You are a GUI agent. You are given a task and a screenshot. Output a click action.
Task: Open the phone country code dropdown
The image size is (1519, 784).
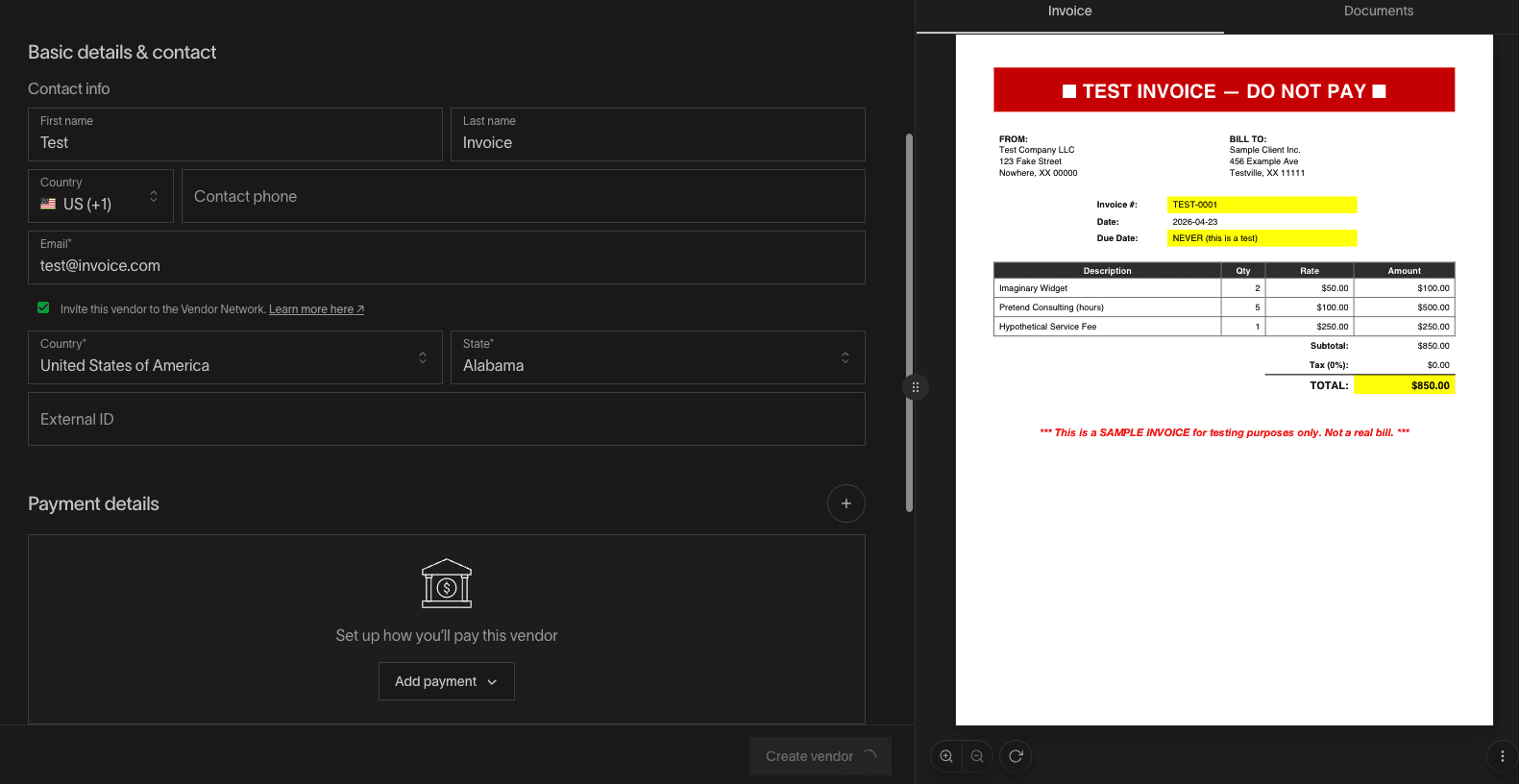(101, 196)
